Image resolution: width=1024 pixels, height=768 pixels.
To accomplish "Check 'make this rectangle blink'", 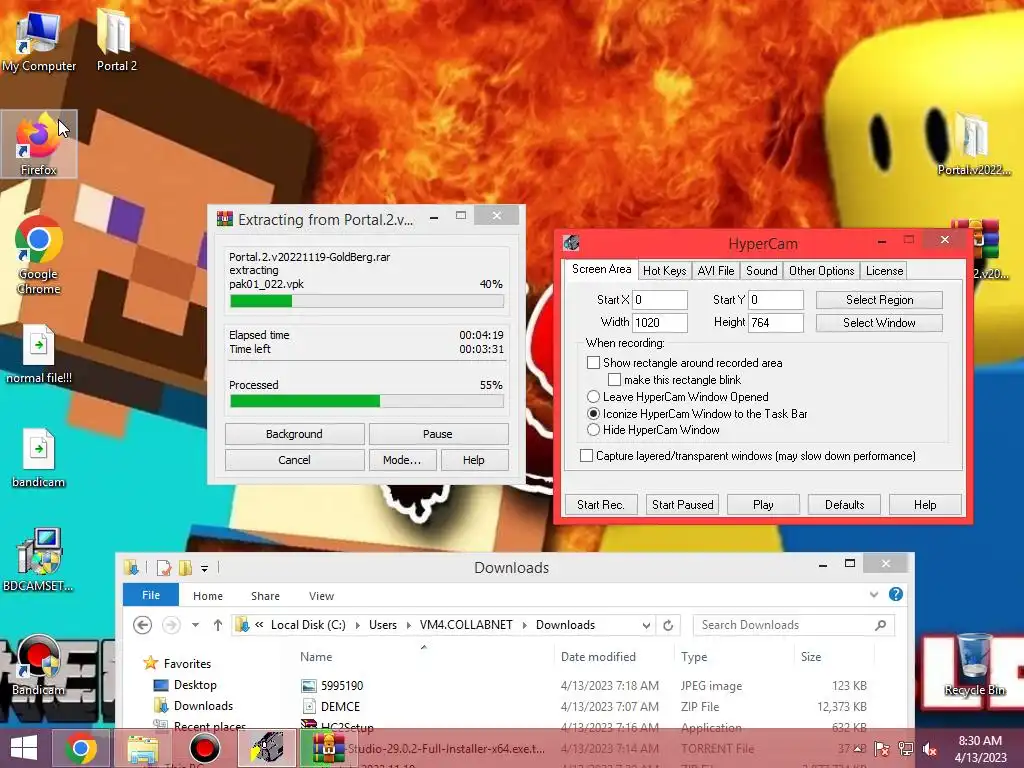I will (x=614, y=379).
